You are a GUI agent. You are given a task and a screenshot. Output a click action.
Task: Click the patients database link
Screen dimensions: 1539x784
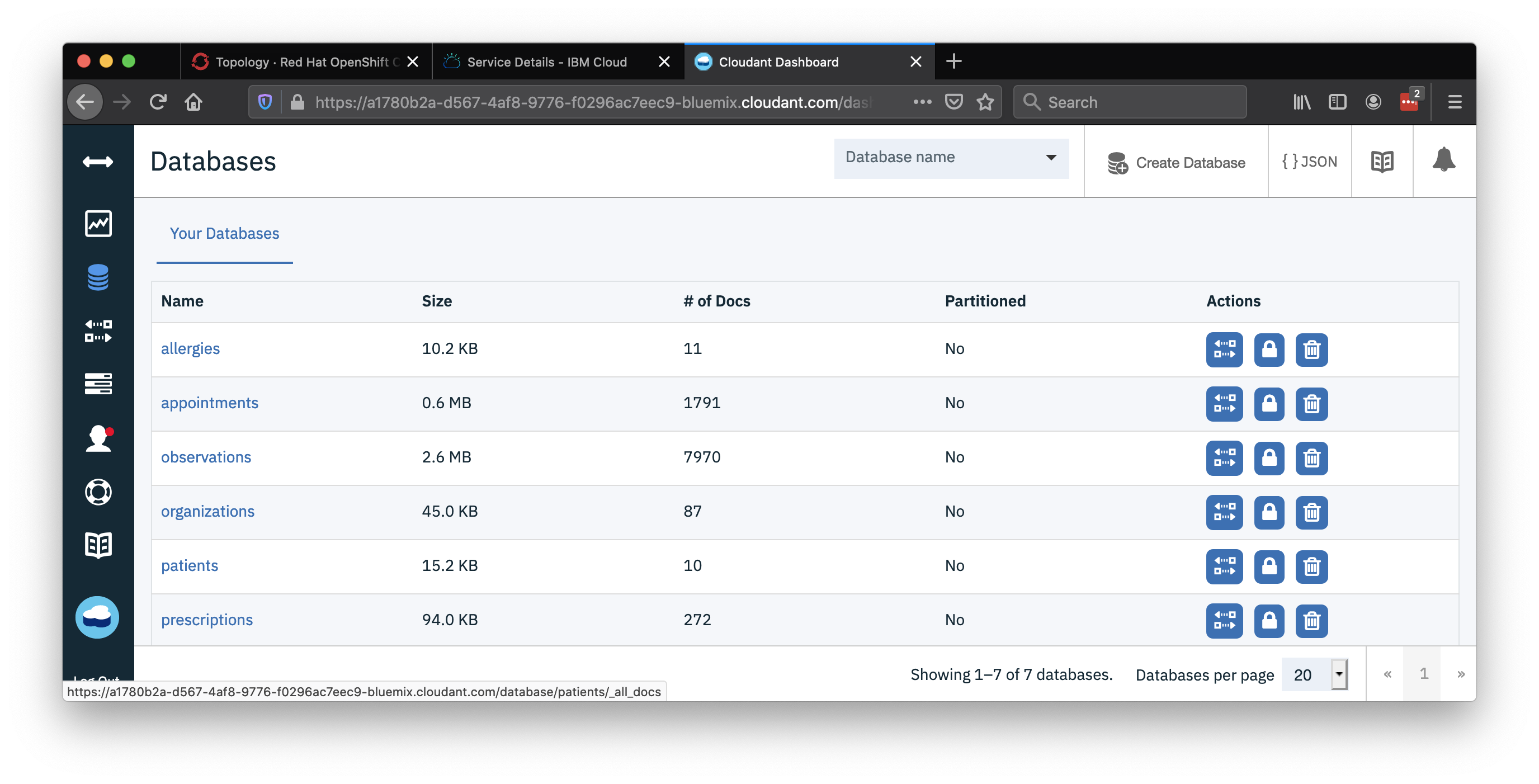pos(189,565)
